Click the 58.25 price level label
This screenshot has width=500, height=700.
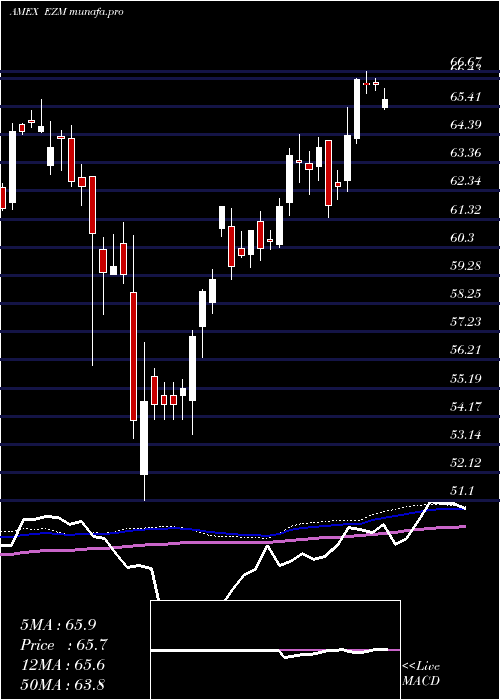(x=466, y=293)
